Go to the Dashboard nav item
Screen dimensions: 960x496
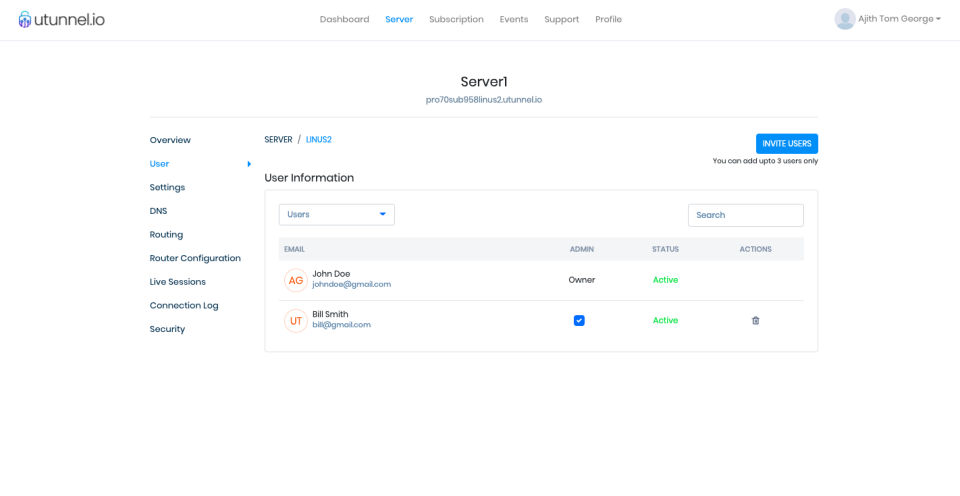pyautogui.click(x=344, y=19)
